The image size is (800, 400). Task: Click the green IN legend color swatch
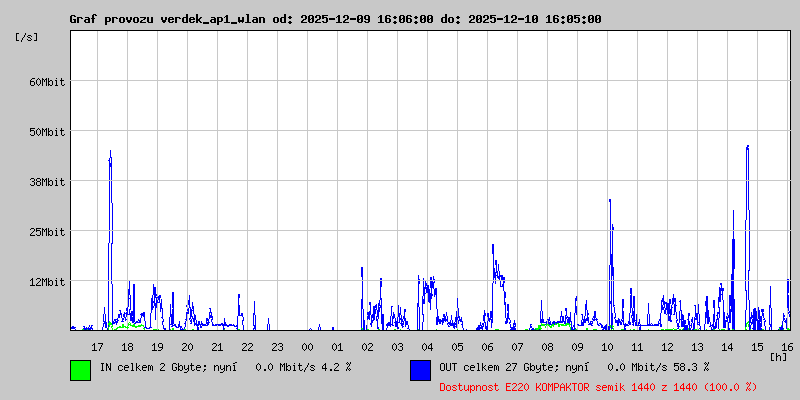coord(81,370)
